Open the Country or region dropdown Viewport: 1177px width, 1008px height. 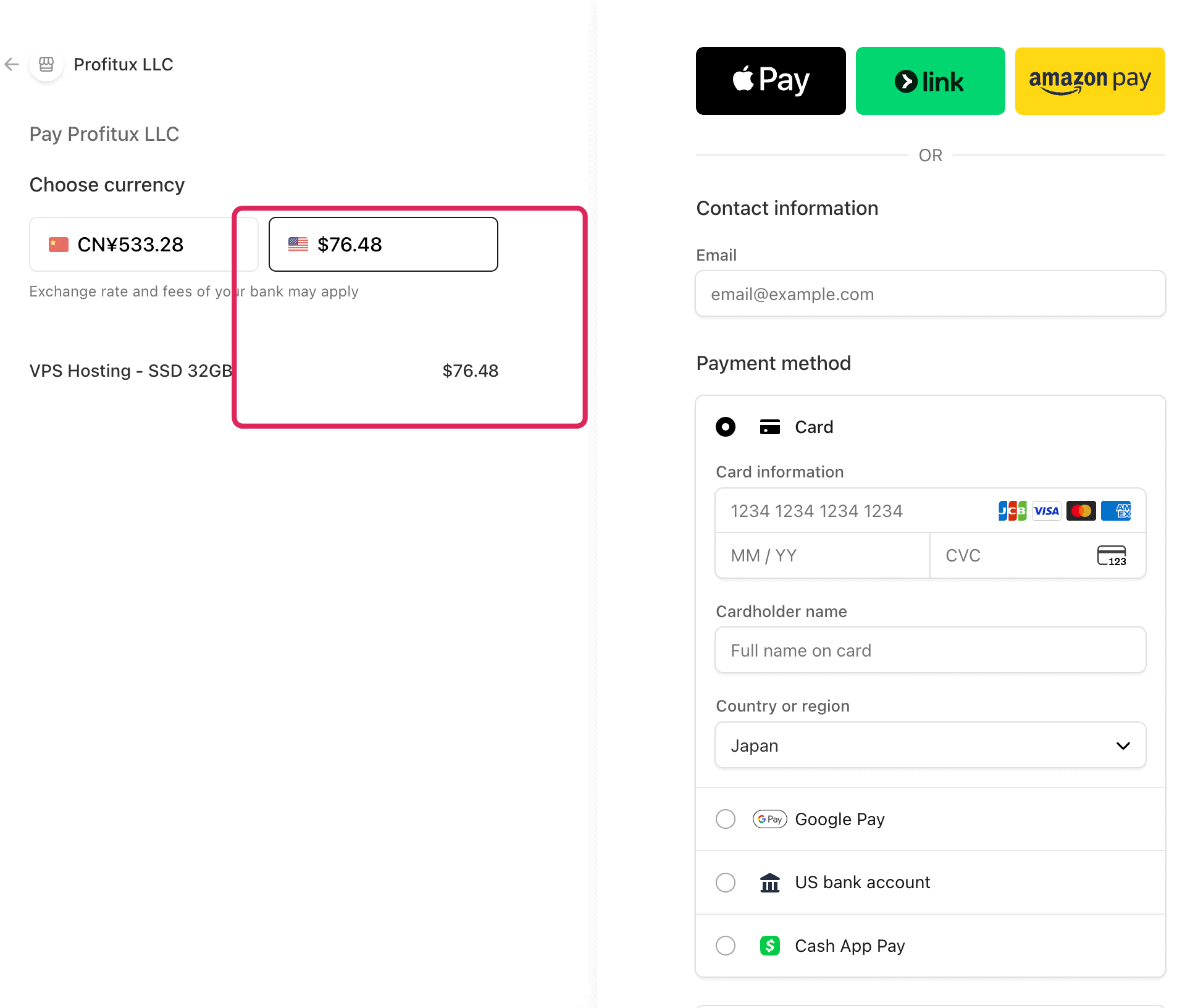click(930, 745)
